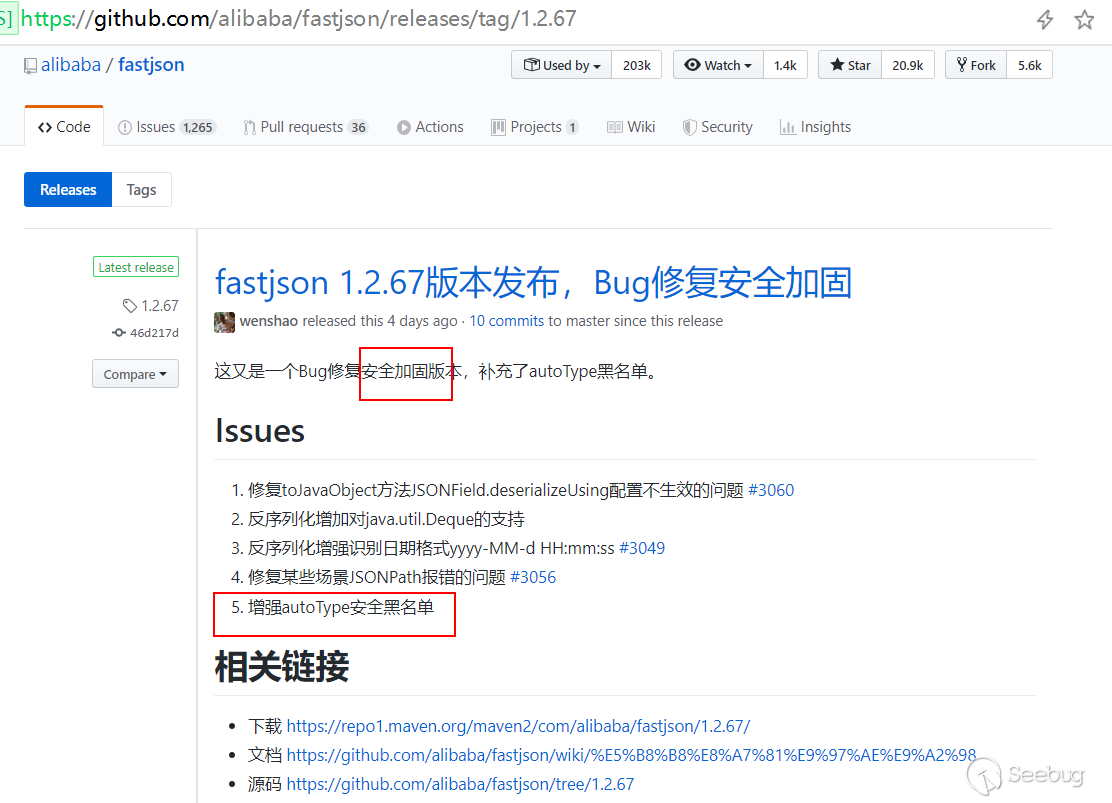Open issue #3056

click(533, 577)
